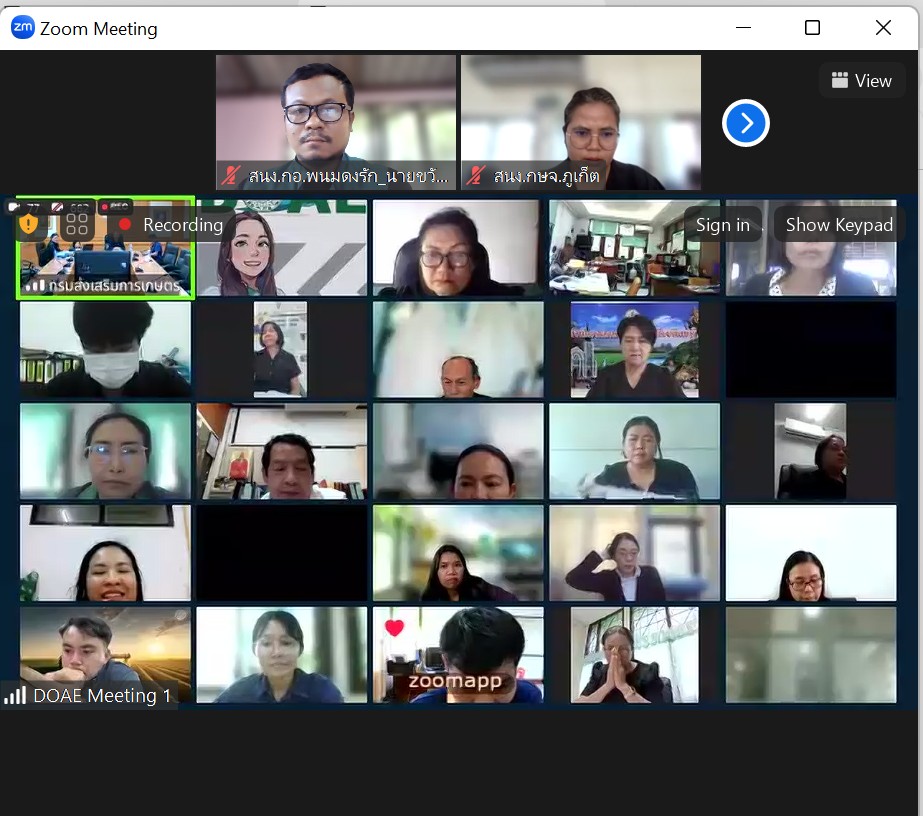Open the View layout menu
Screen dimensions: 923x816
pyautogui.click(x=861, y=81)
